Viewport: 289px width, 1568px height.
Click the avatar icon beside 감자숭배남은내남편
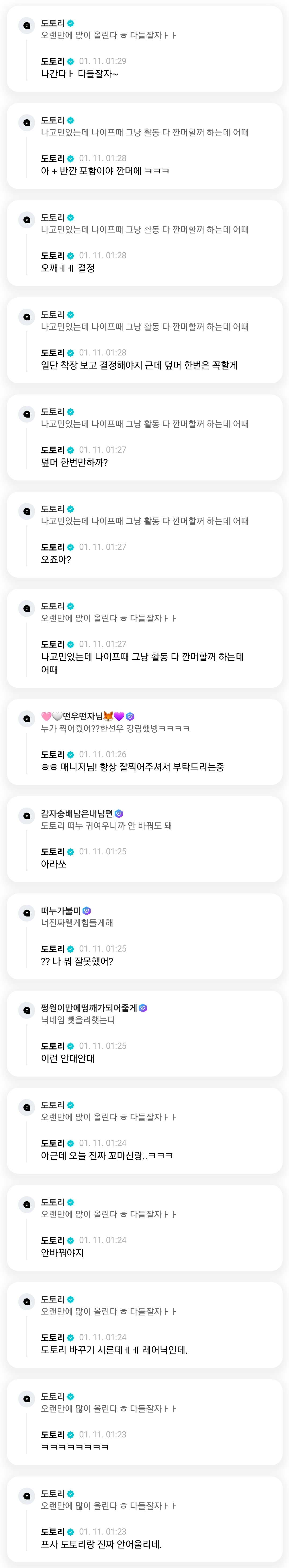(x=27, y=816)
